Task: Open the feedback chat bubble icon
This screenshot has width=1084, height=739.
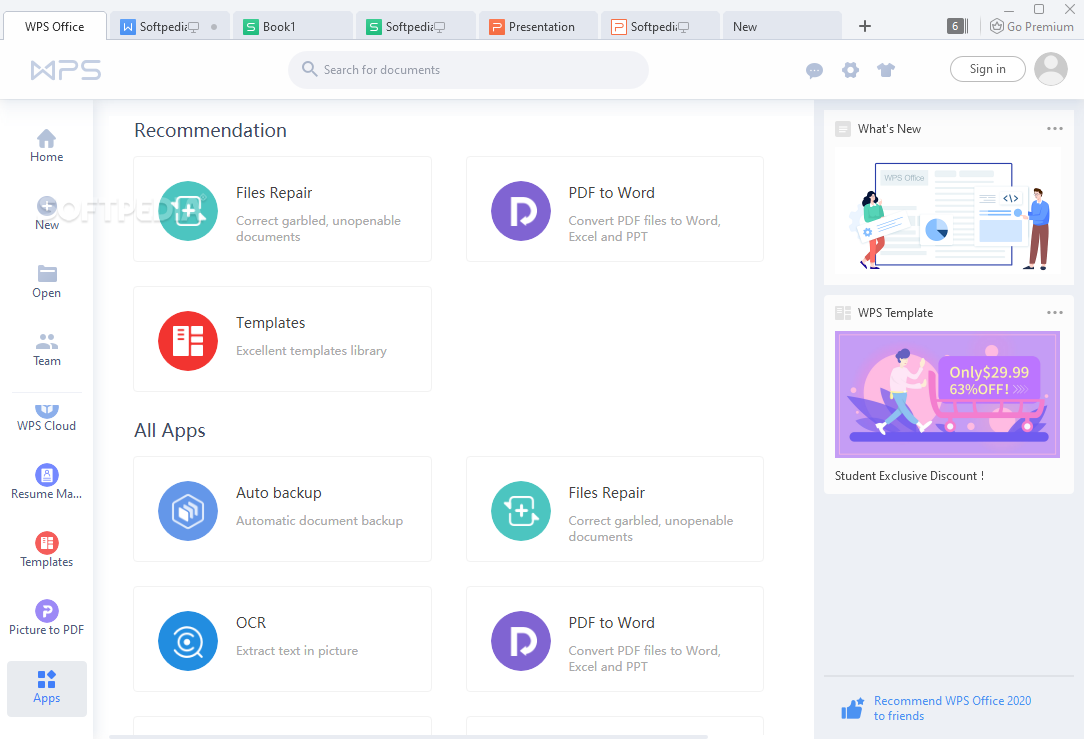Action: click(x=814, y=70)
